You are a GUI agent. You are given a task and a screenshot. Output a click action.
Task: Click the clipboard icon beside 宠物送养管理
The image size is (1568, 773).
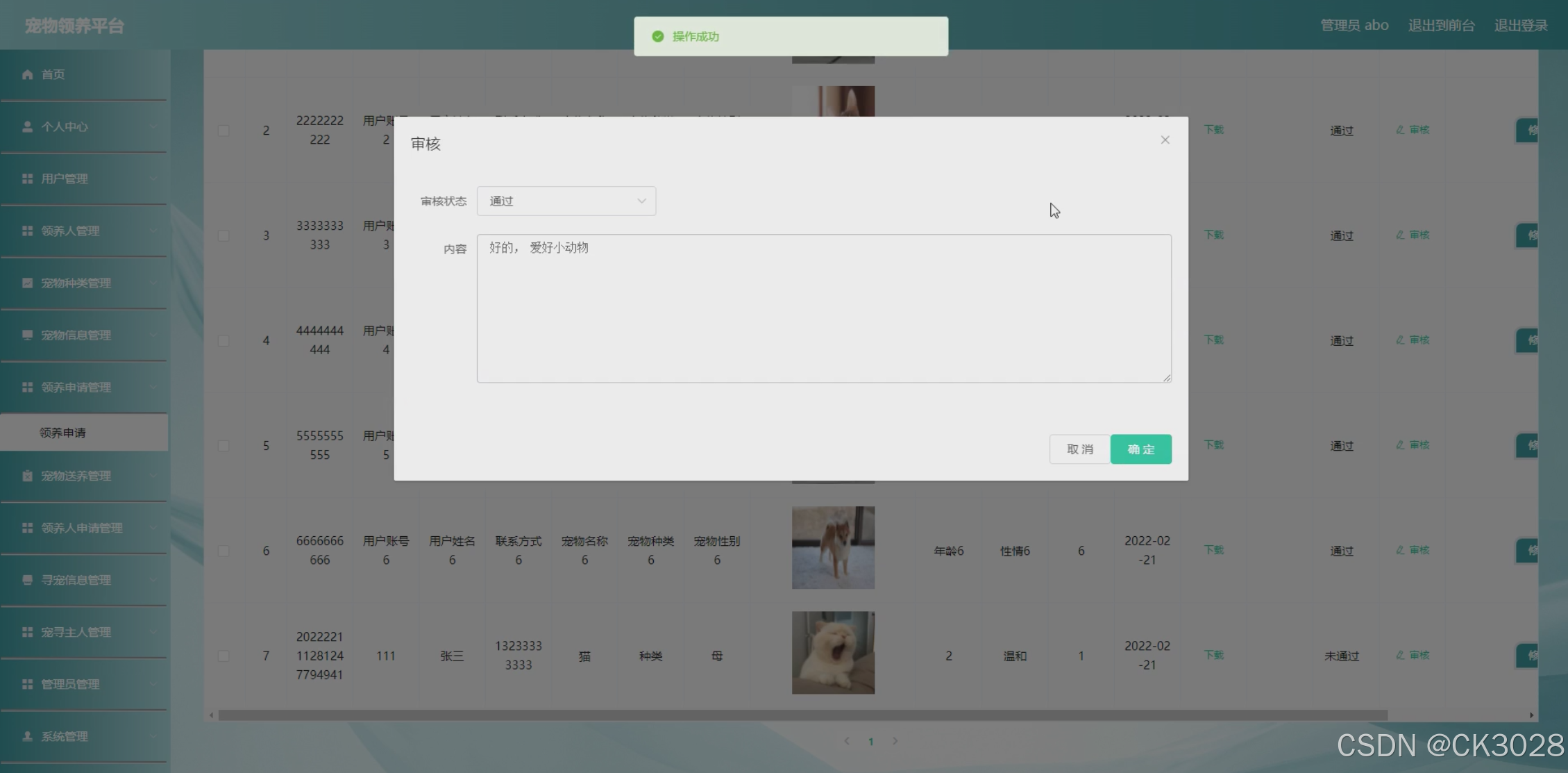tap(27, 476)
